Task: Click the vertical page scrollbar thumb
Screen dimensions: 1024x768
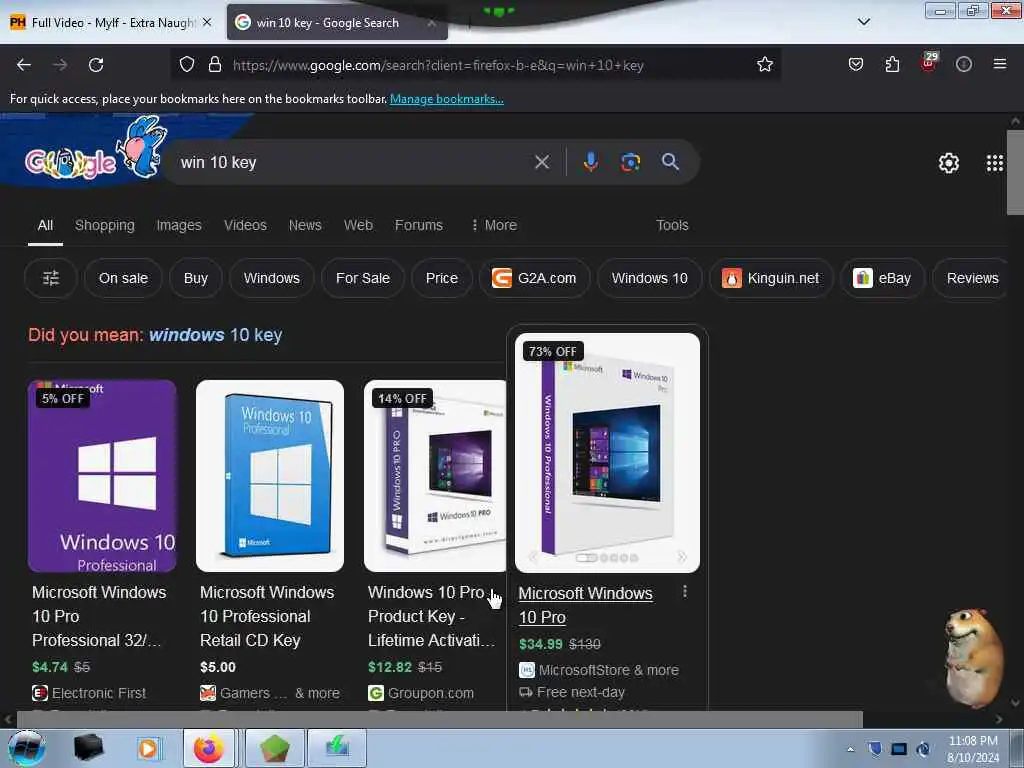Action: (1015, 172)
